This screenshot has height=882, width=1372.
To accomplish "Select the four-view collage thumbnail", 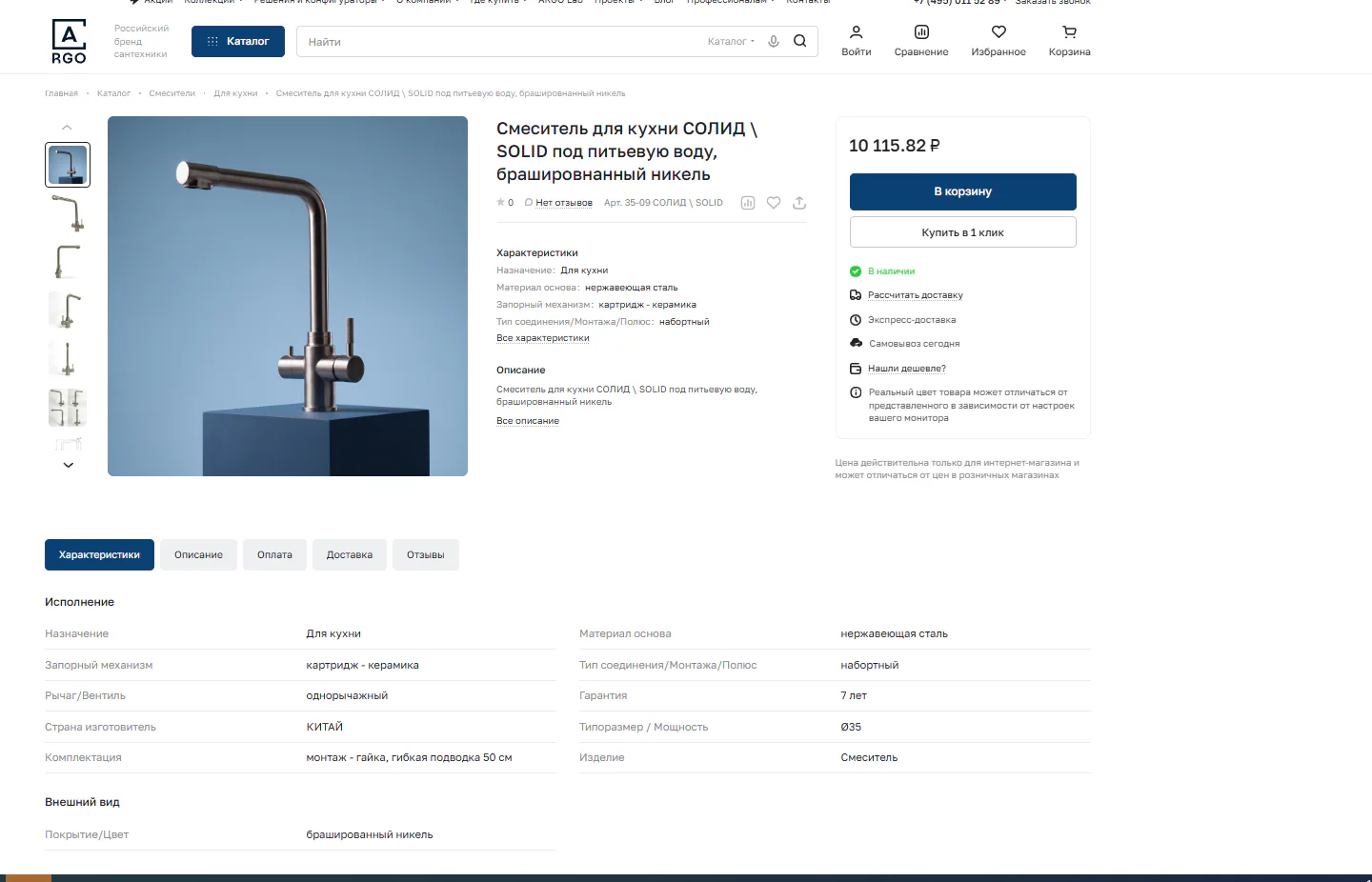I will point(68,408).
